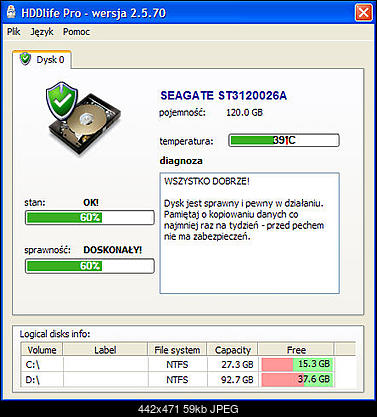Click the sprawność progress bar at 60%
This screenshot has height=417, width=377.
tap(90, 266)
